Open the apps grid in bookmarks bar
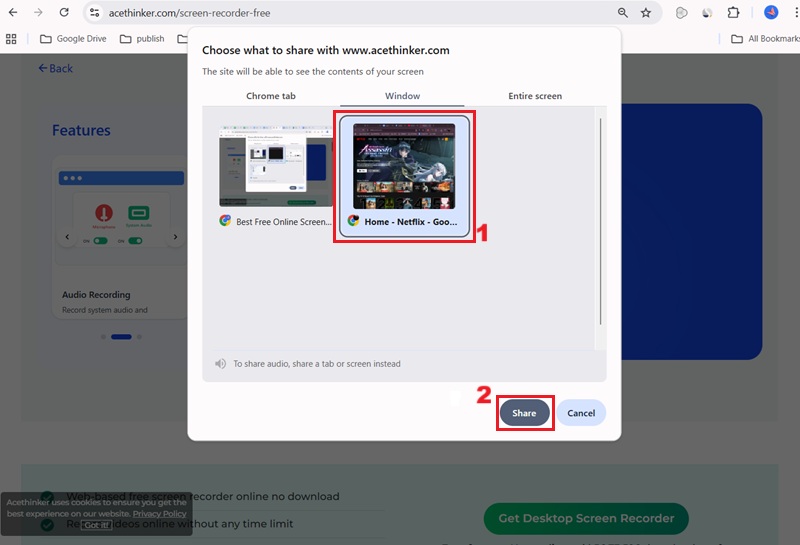 click(12, 39)
